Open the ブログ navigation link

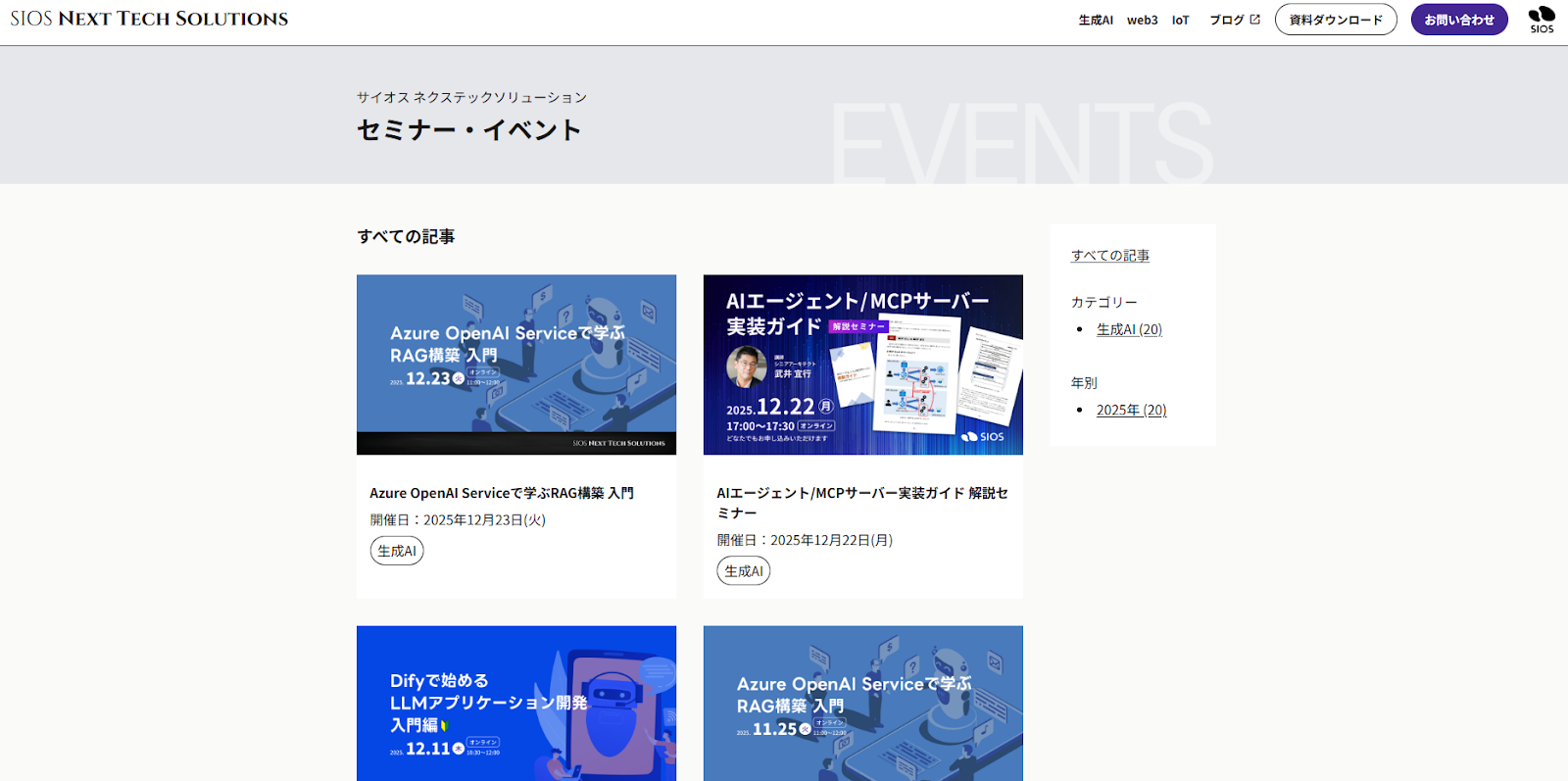1226,20
